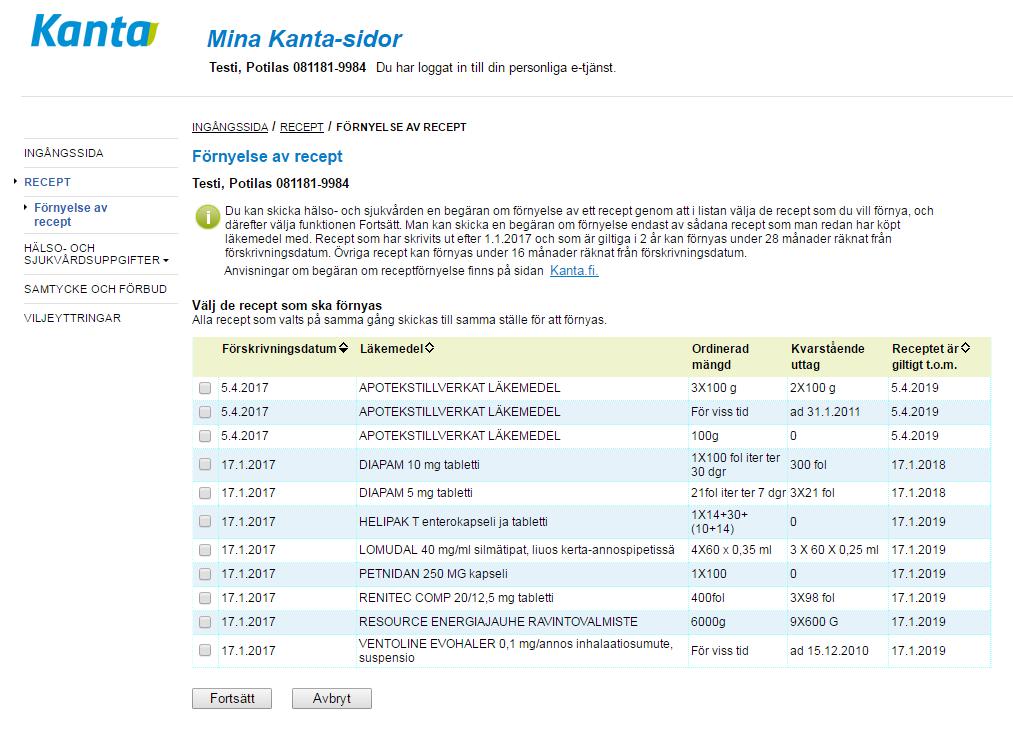This screenshot has height=732, width=1013.
Task: Click the Avbryt button
Action: coord(331,698)
